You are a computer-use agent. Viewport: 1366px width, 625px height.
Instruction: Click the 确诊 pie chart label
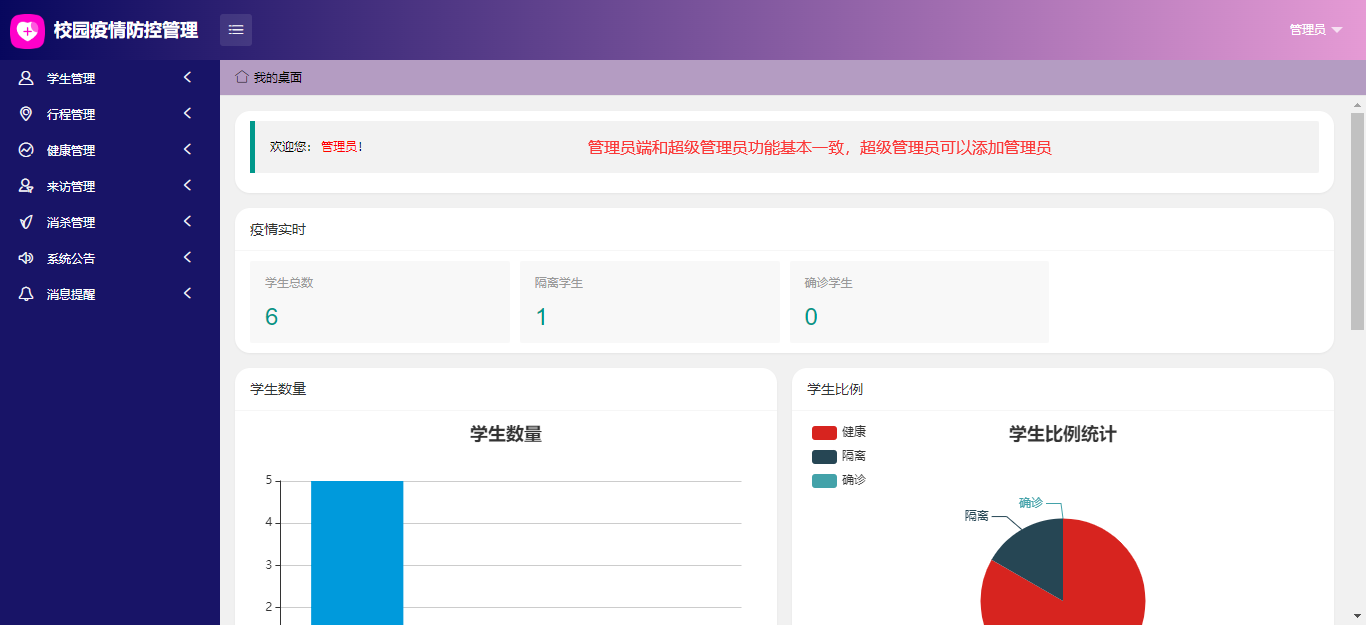1030,502
